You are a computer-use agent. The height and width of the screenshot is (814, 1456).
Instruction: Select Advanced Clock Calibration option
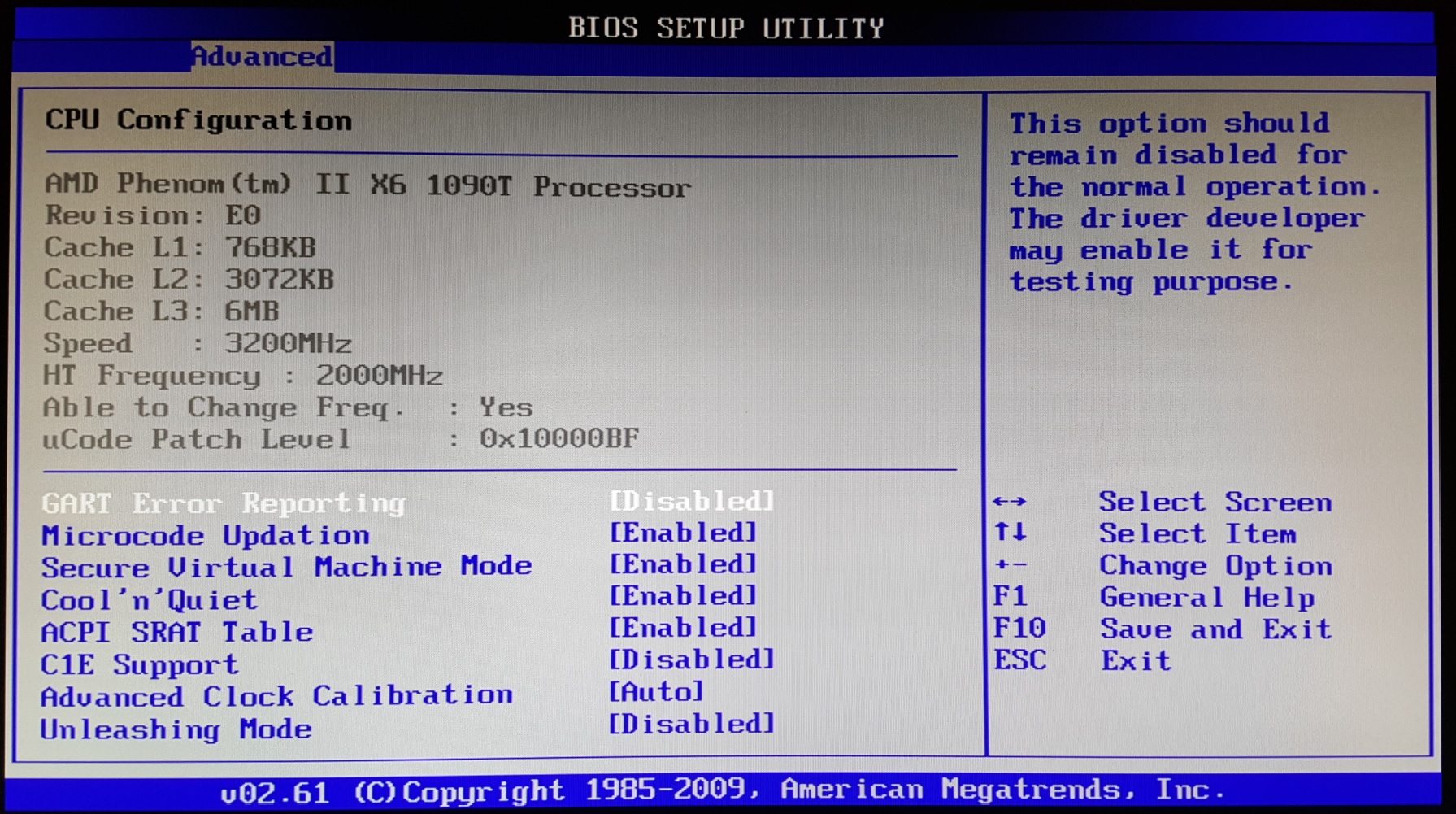[x=277, y=696]
